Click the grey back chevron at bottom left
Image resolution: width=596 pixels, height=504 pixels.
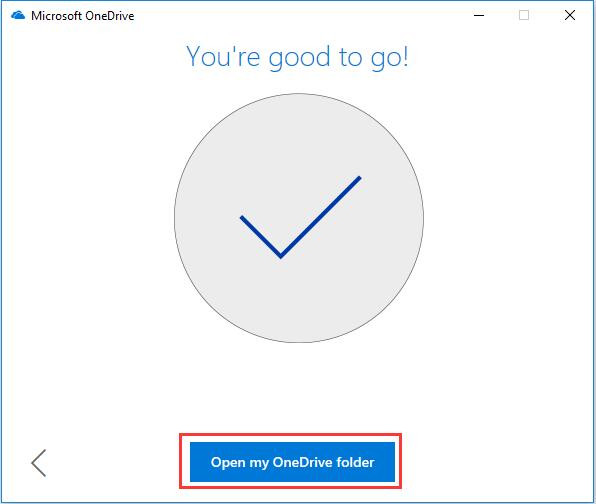(x=39, y=463)
